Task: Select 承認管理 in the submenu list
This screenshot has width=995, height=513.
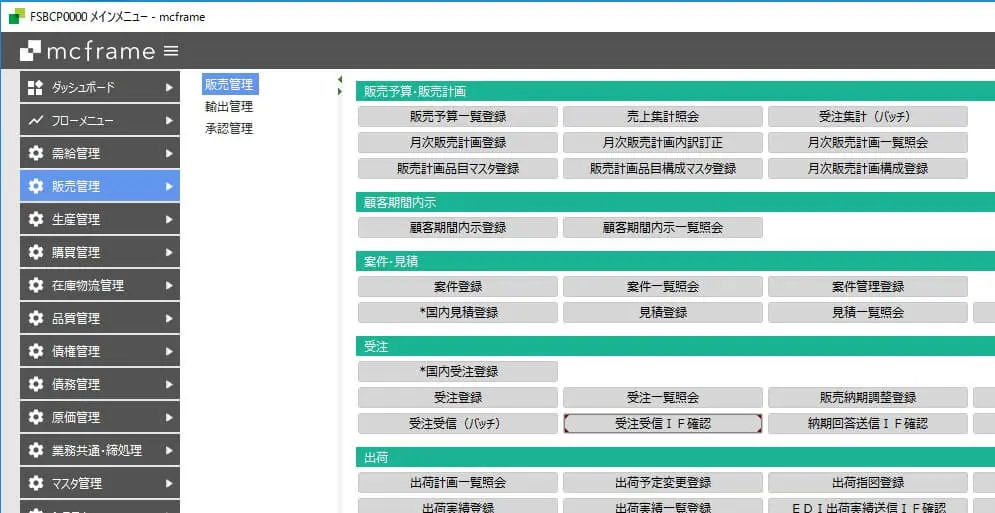Action: pos(229,129)
